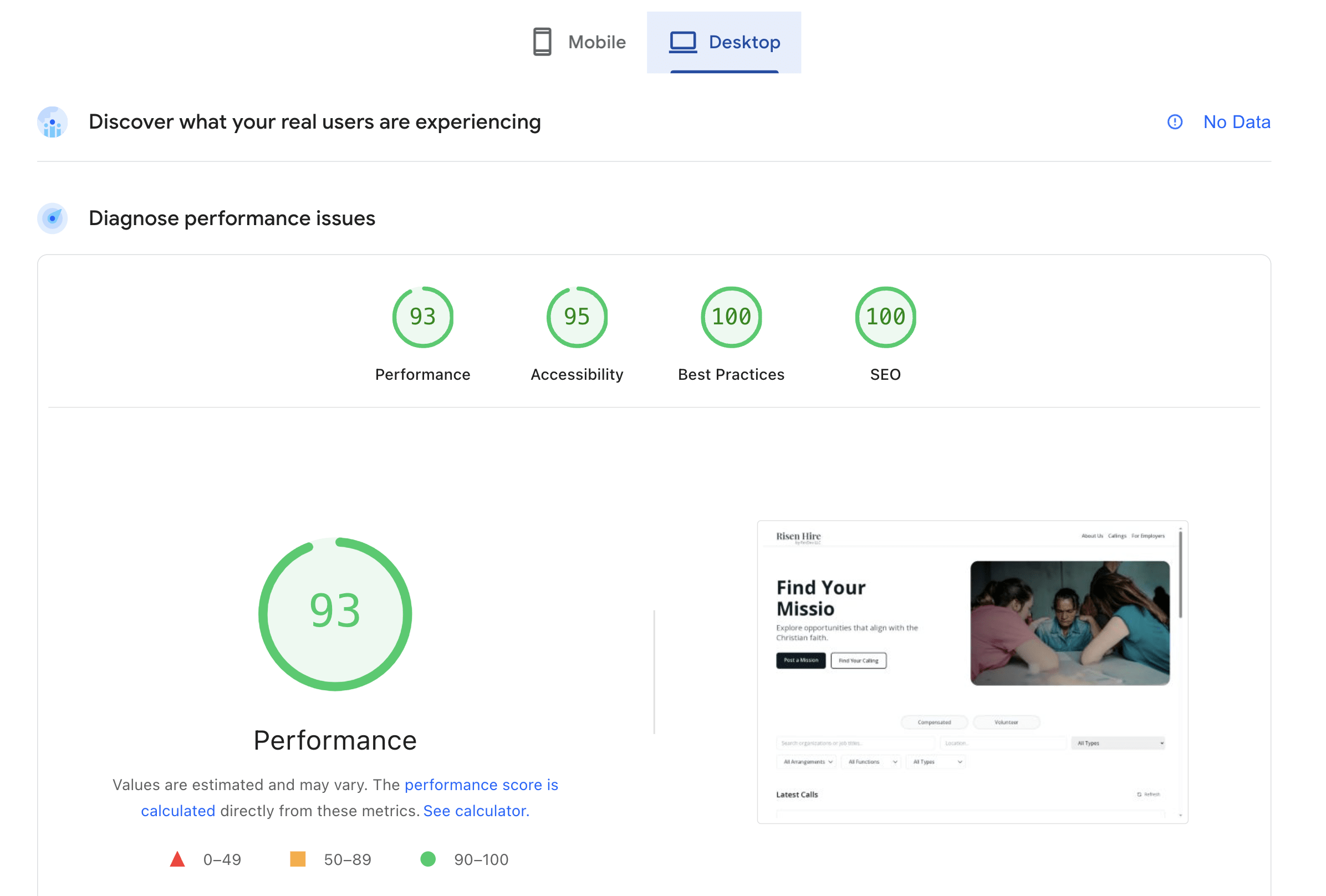Image resolution: width=1326 pixels, height=896 pixels.
Task: Switch to the Mobile tab
Action: (x=580, y=42)
